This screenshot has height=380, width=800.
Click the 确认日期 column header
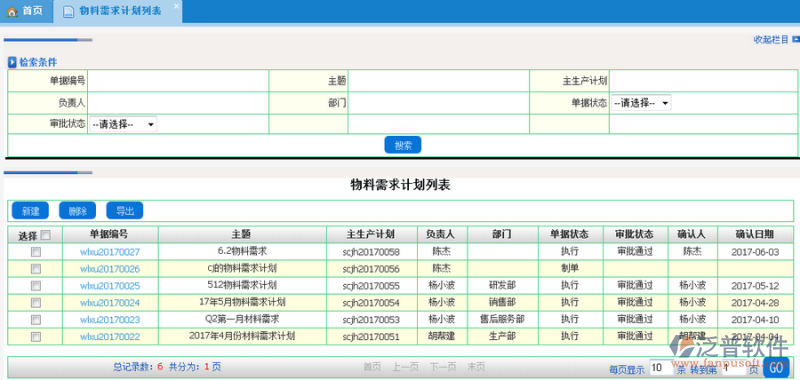(x=755, y=235)
